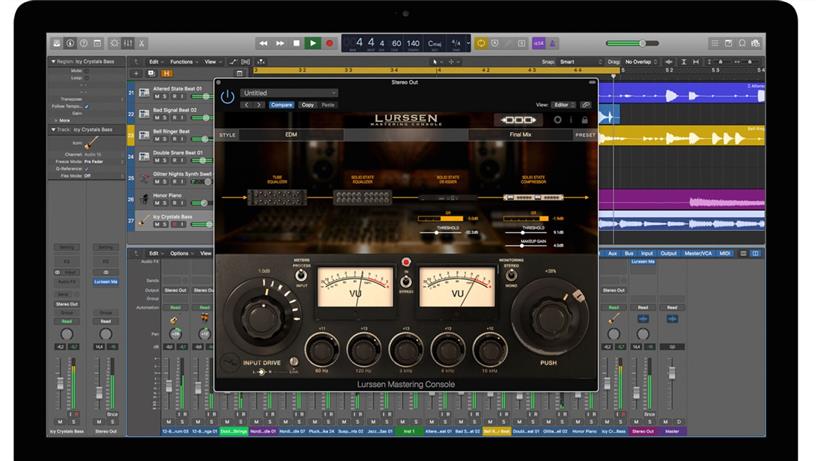Open the media Browsers button
820x461 pixels.
756,43
